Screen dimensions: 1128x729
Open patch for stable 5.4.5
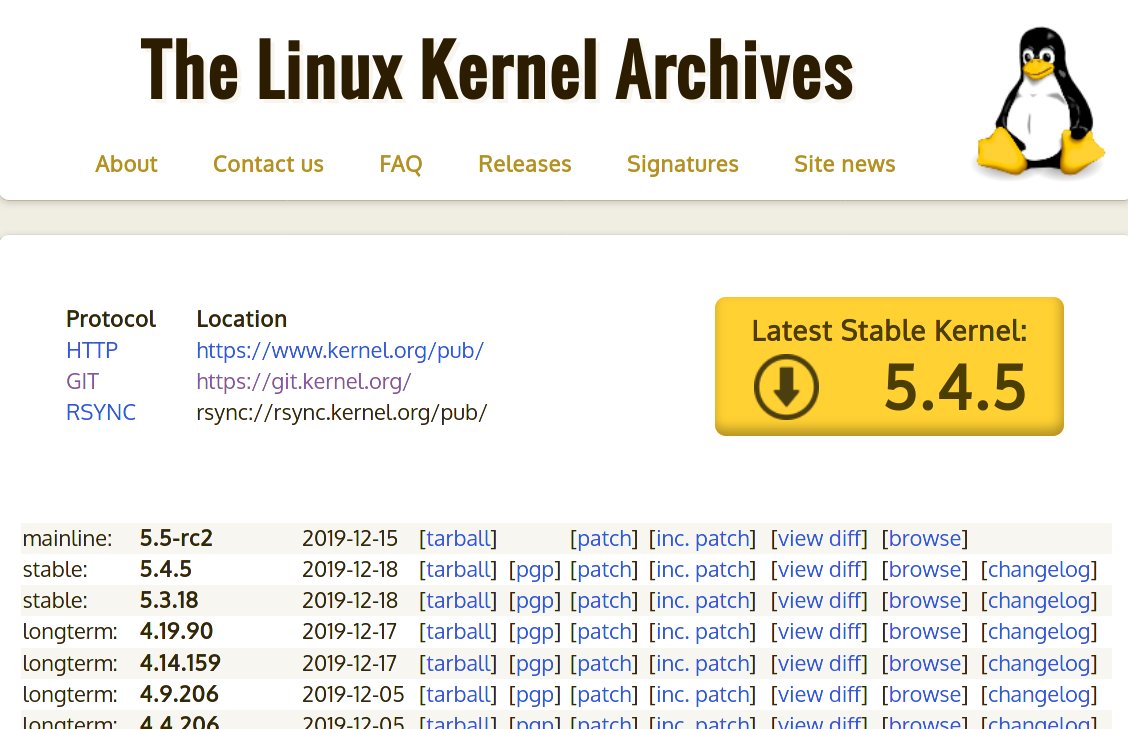[x=604, y=569]
